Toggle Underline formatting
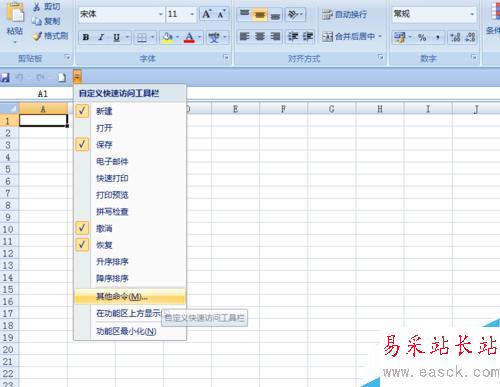 (116, 37)
